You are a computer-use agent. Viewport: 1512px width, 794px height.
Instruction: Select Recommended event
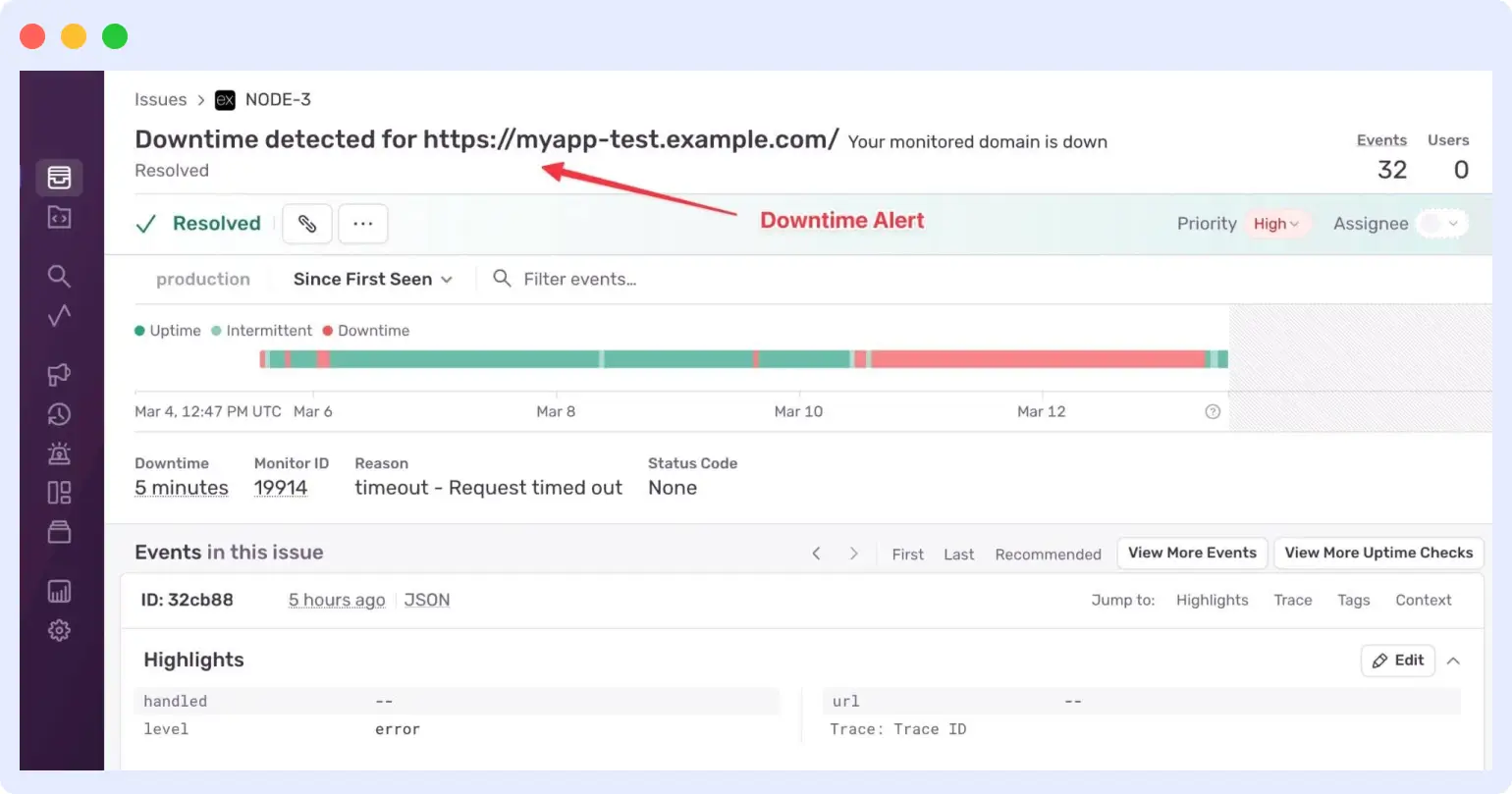tap(1048, 555)
